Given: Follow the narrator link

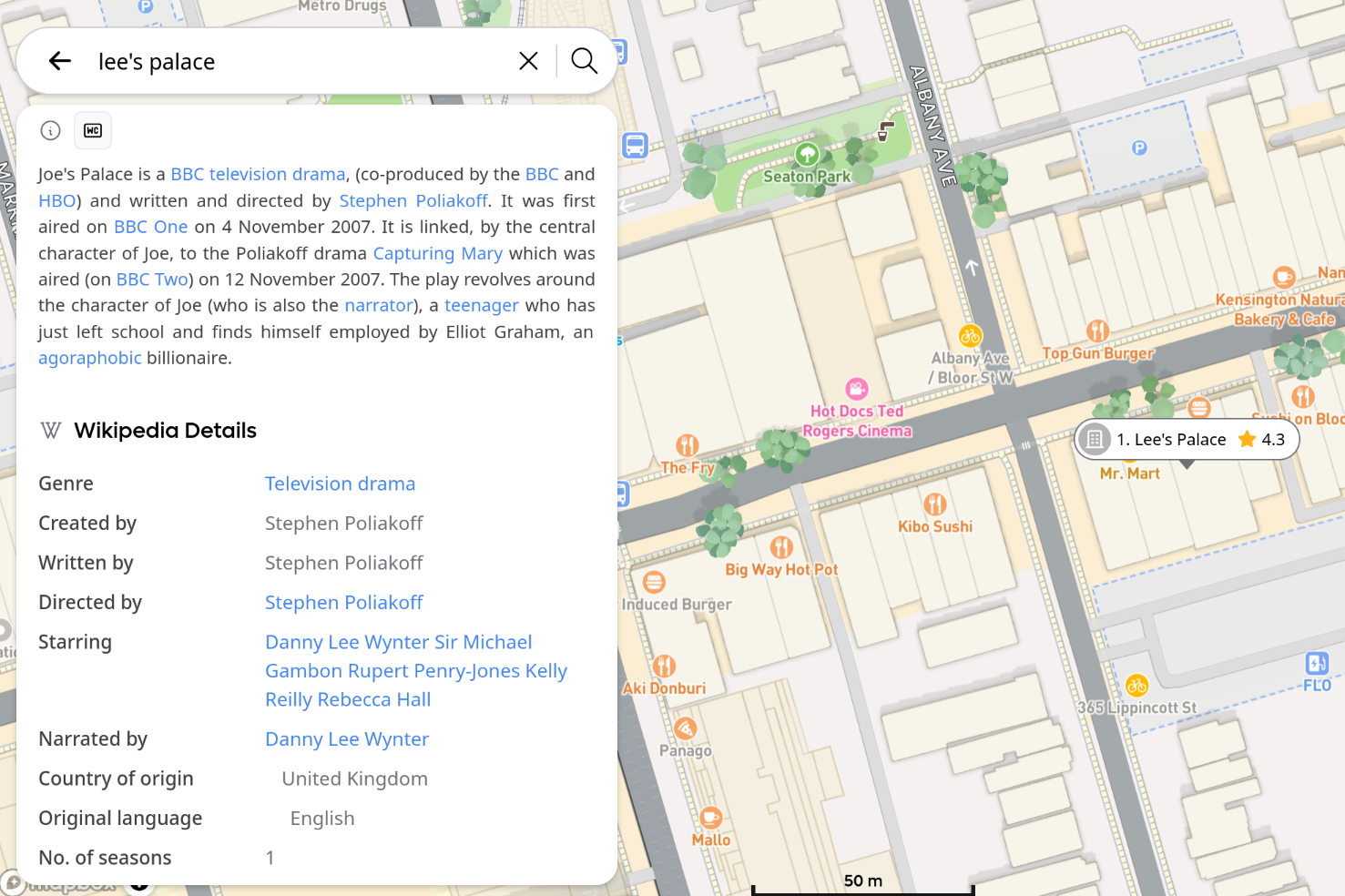Looking at the screenshot, I should tap(379, 305).
